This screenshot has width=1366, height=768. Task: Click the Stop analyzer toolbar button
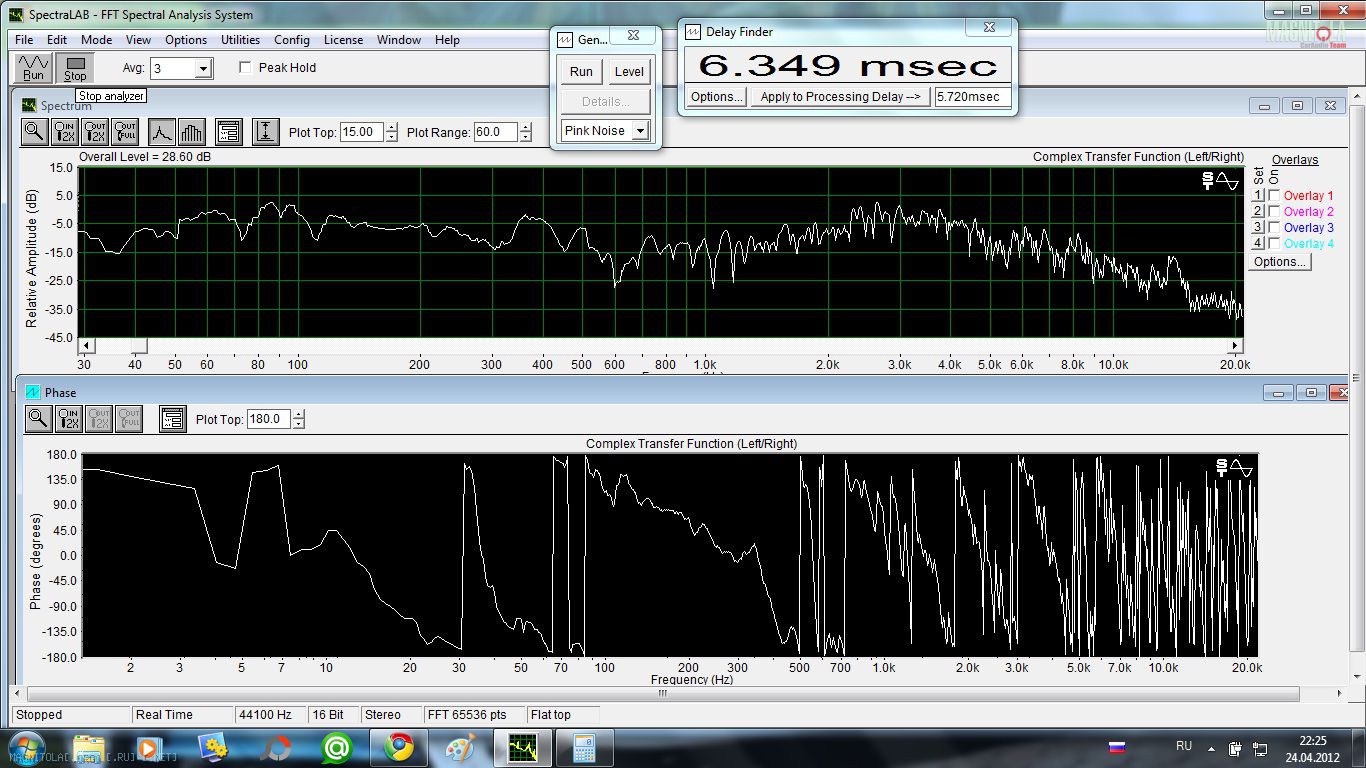[x=75, y=68]
